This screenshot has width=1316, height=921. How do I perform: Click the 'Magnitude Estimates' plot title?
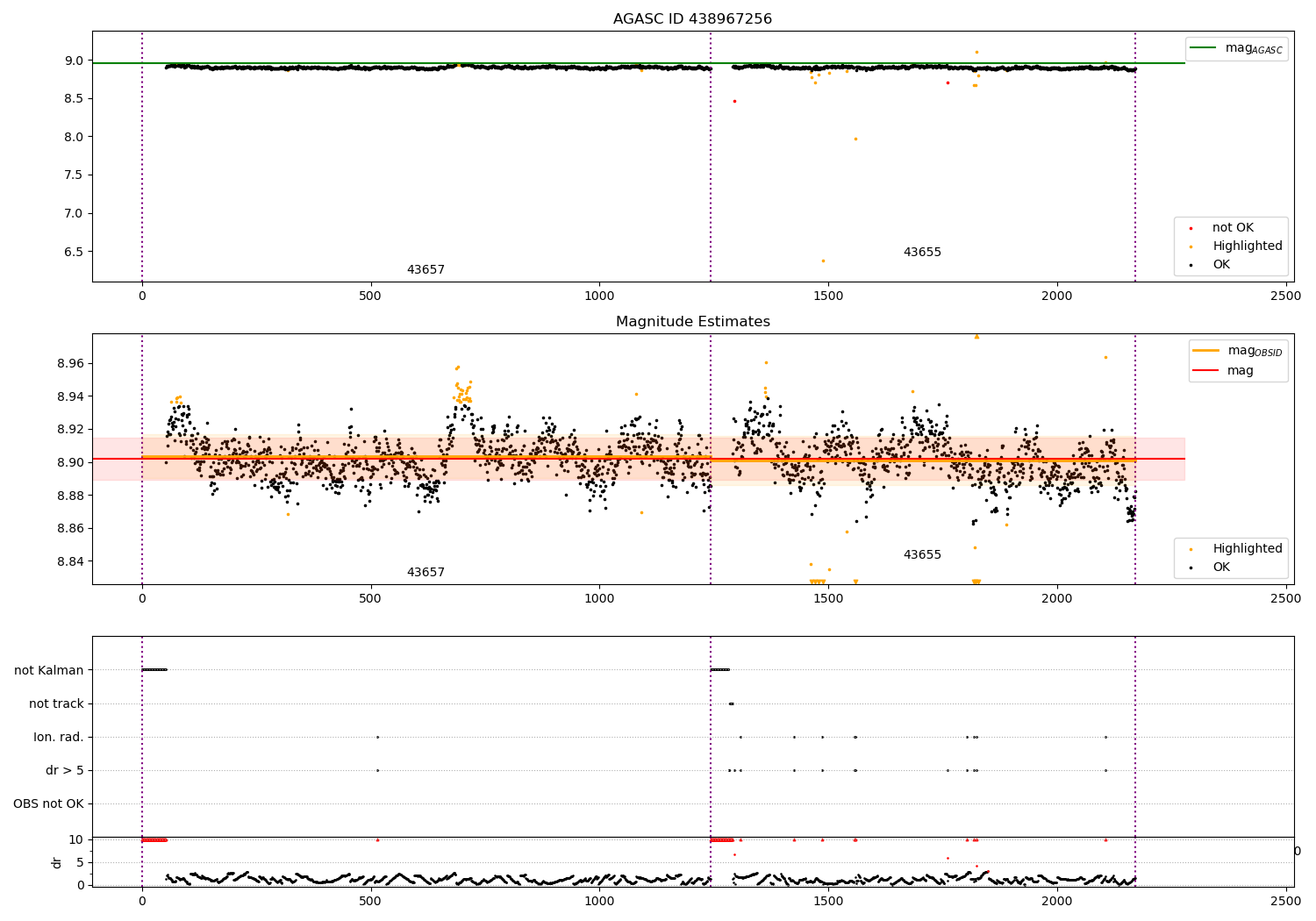pyautogui.click(x=692, y=322)
